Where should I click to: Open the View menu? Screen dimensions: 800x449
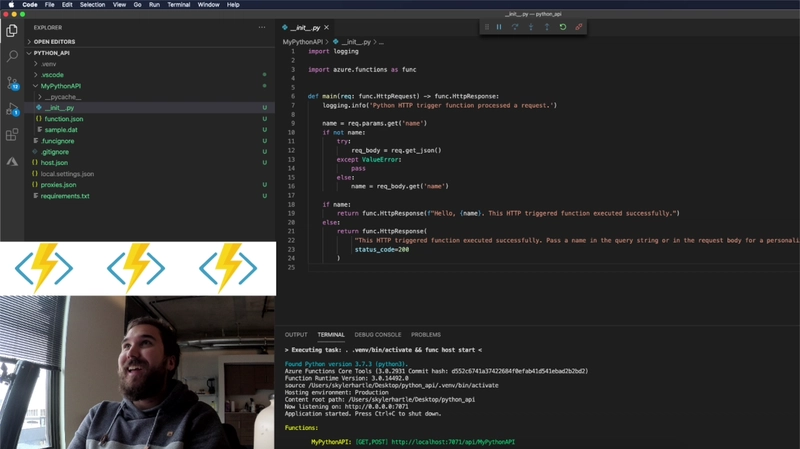(x=119, y=5)
